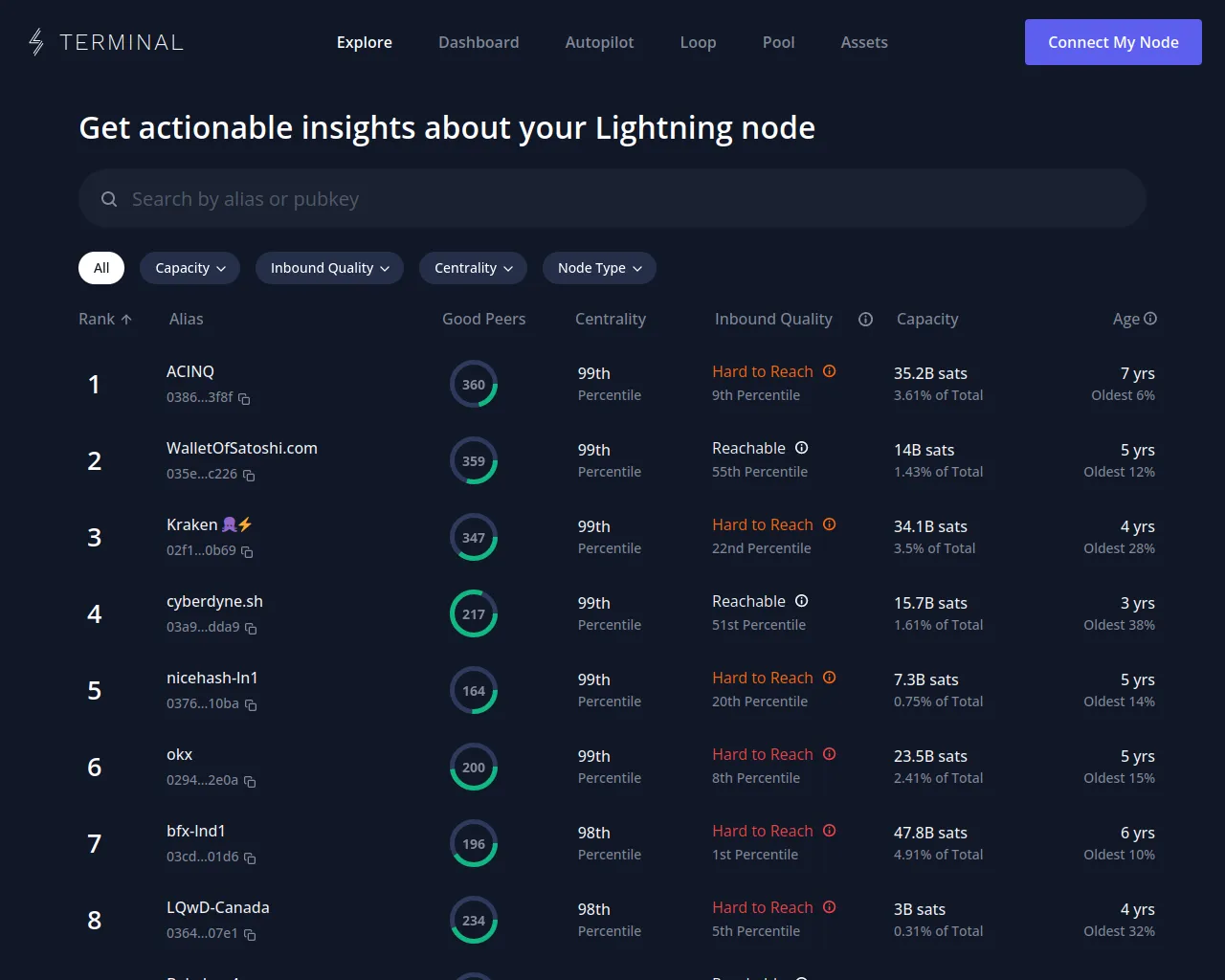
Task: Open the bfx-lnd1 node link
Action: point(196,831)
